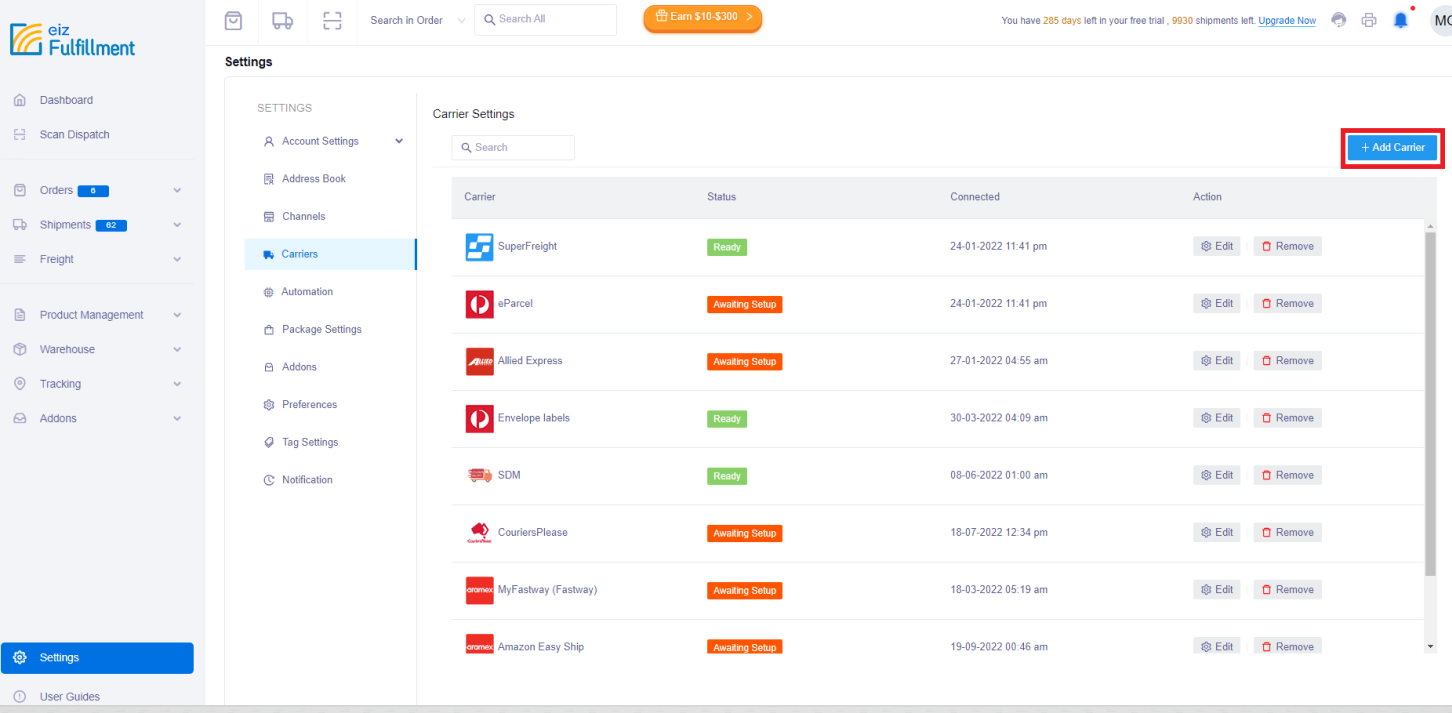Check notifications via the bell icon
This screenshot has height=713, width=1452.
[x=1400, y=19]
